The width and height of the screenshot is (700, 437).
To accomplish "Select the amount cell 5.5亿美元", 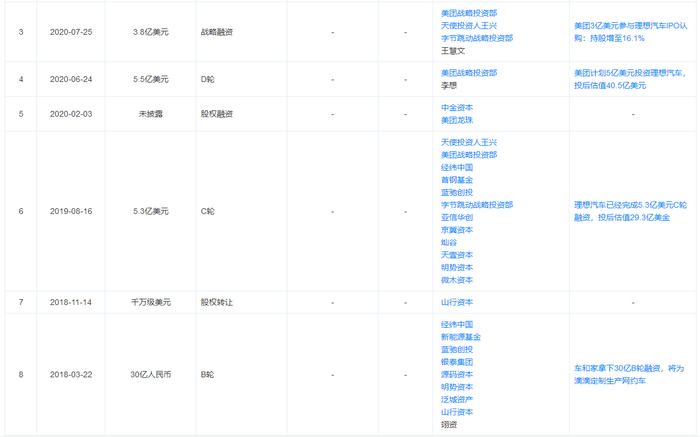I will tap(150, 79).
